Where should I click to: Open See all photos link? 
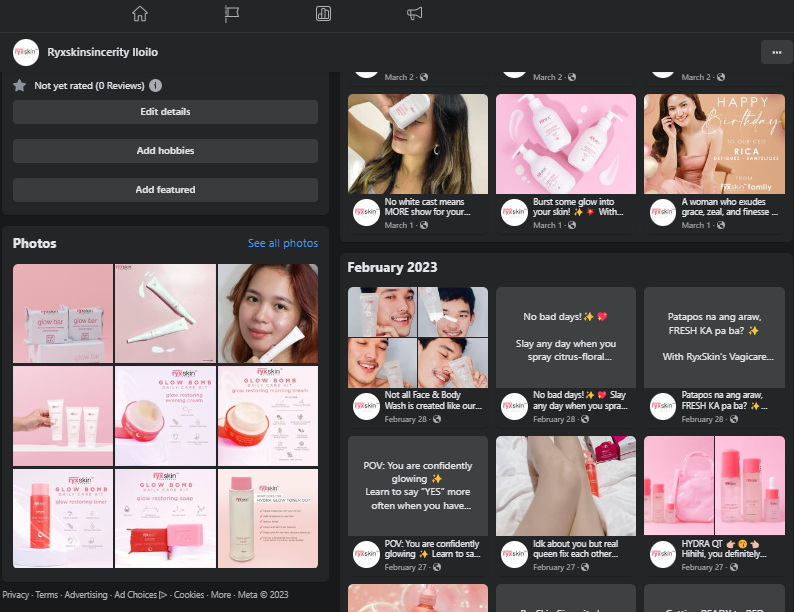point(283,243)
